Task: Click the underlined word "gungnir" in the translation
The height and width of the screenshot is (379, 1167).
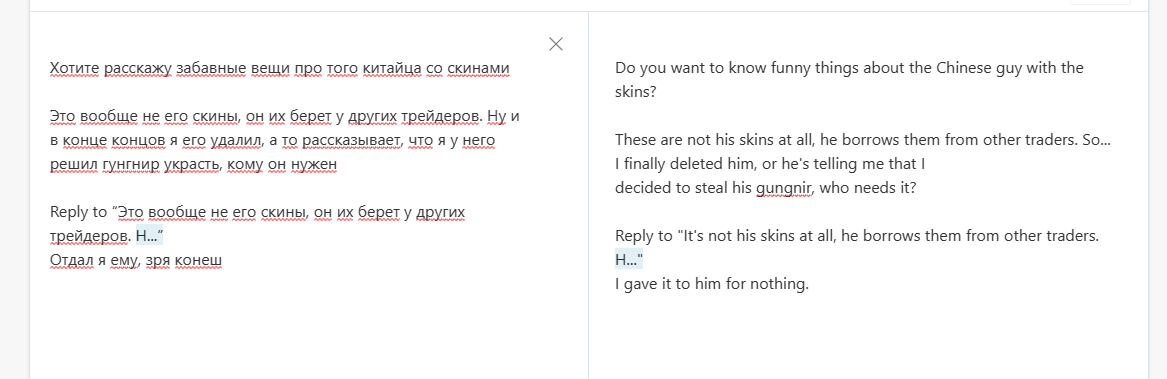Action: point(784,188)
